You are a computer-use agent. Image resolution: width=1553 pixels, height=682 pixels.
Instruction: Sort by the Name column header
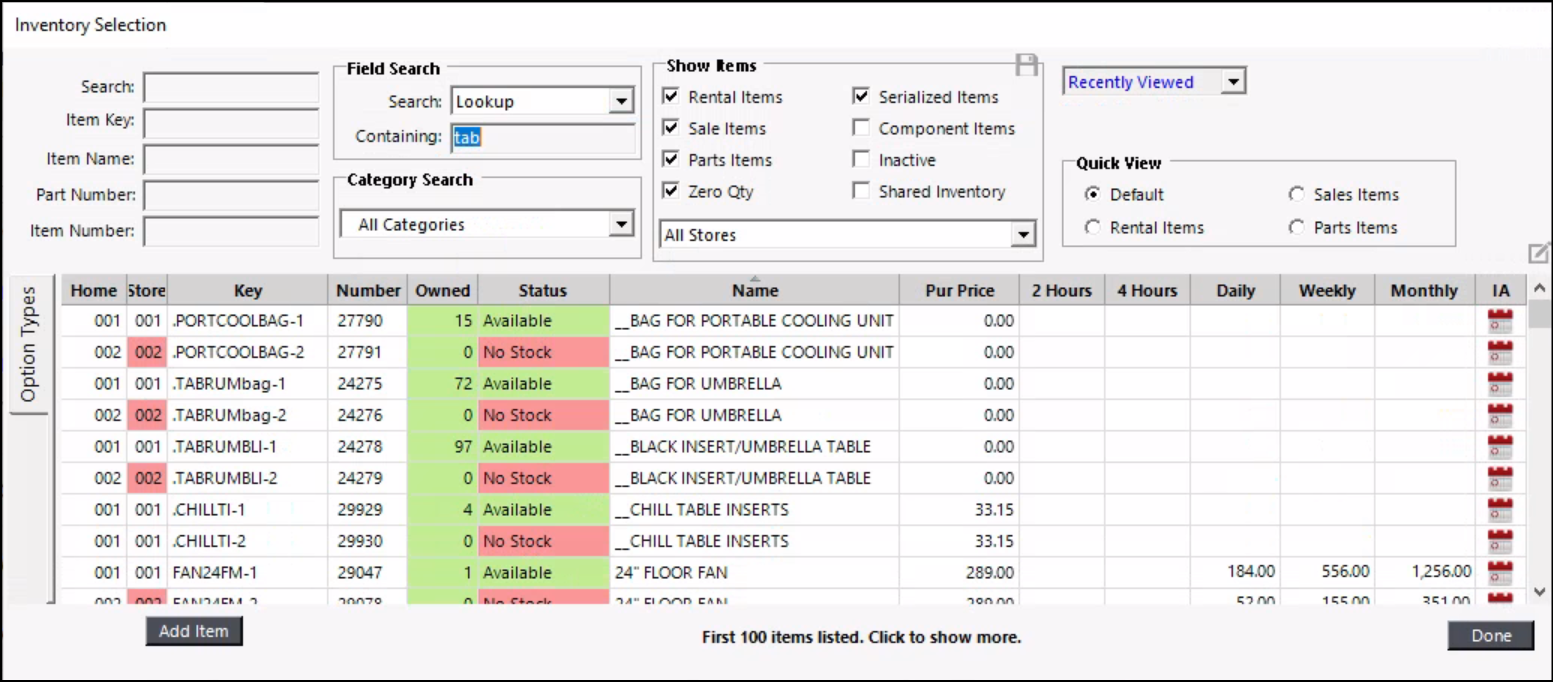[x=754, y=291]
